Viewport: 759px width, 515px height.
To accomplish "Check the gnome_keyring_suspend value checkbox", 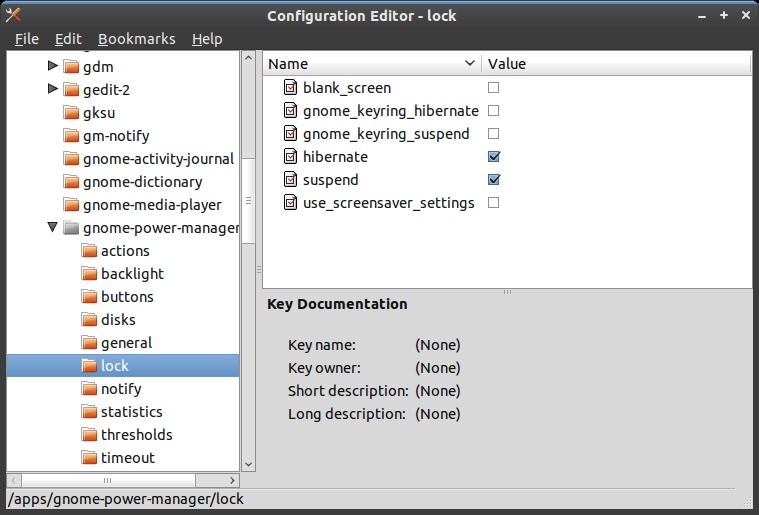I will tap(493, 134).
